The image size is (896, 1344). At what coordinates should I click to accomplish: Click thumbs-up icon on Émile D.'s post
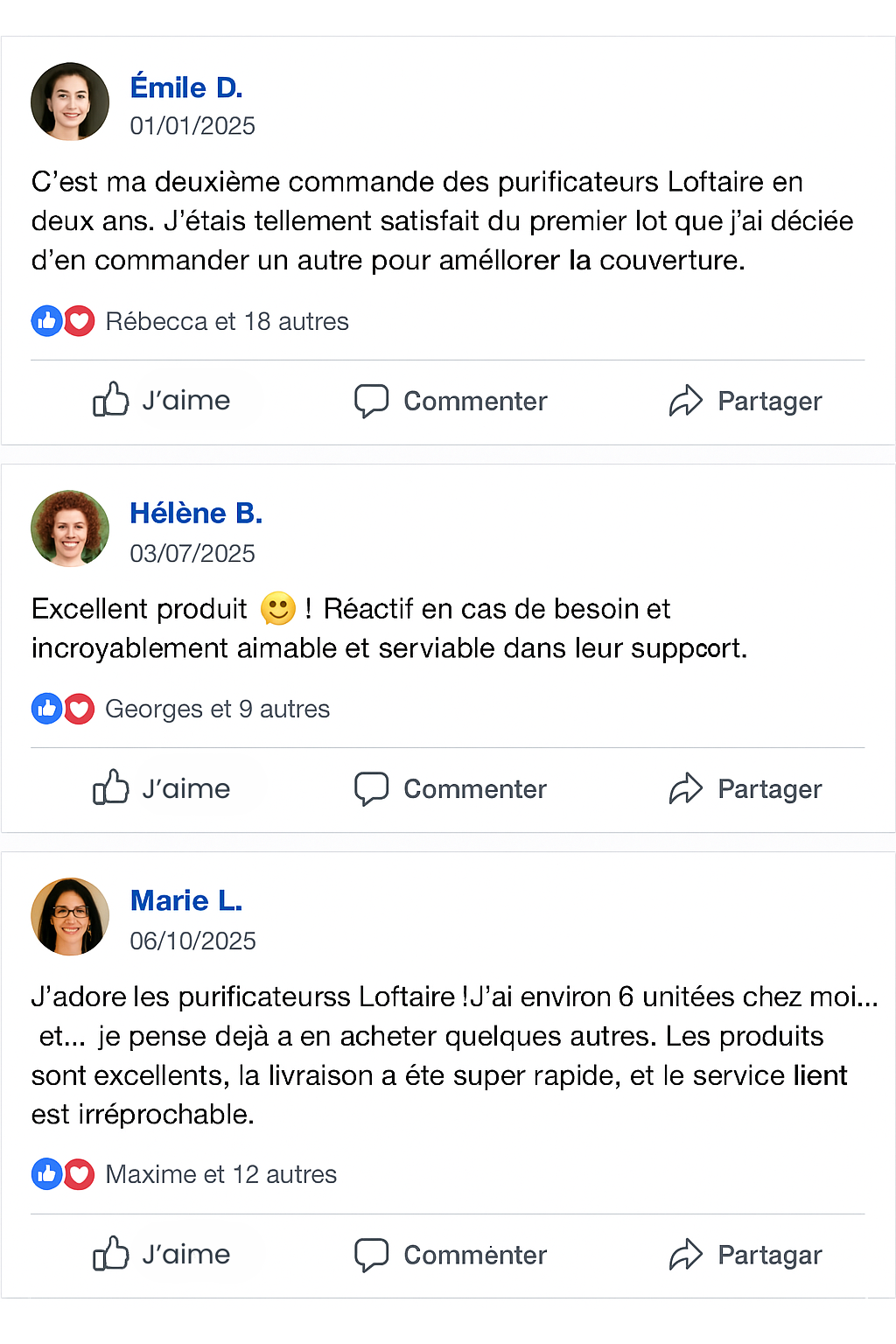click(111, 400)
